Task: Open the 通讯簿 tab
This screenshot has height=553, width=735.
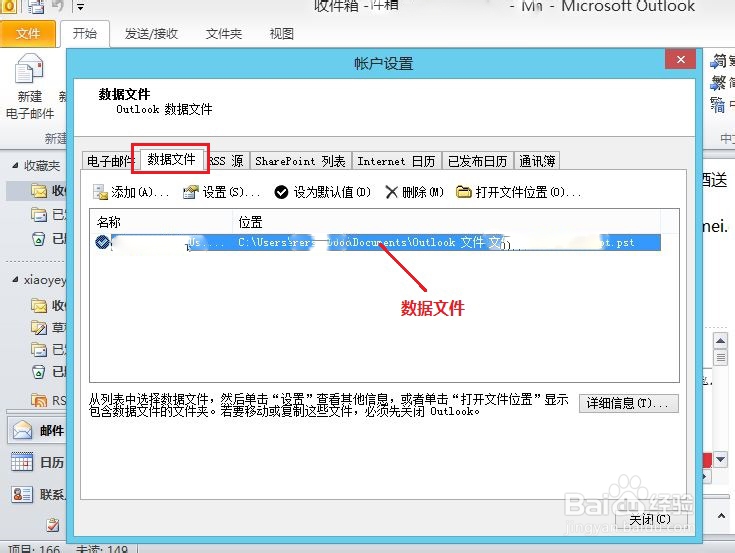Action: (x=537, y=161)
